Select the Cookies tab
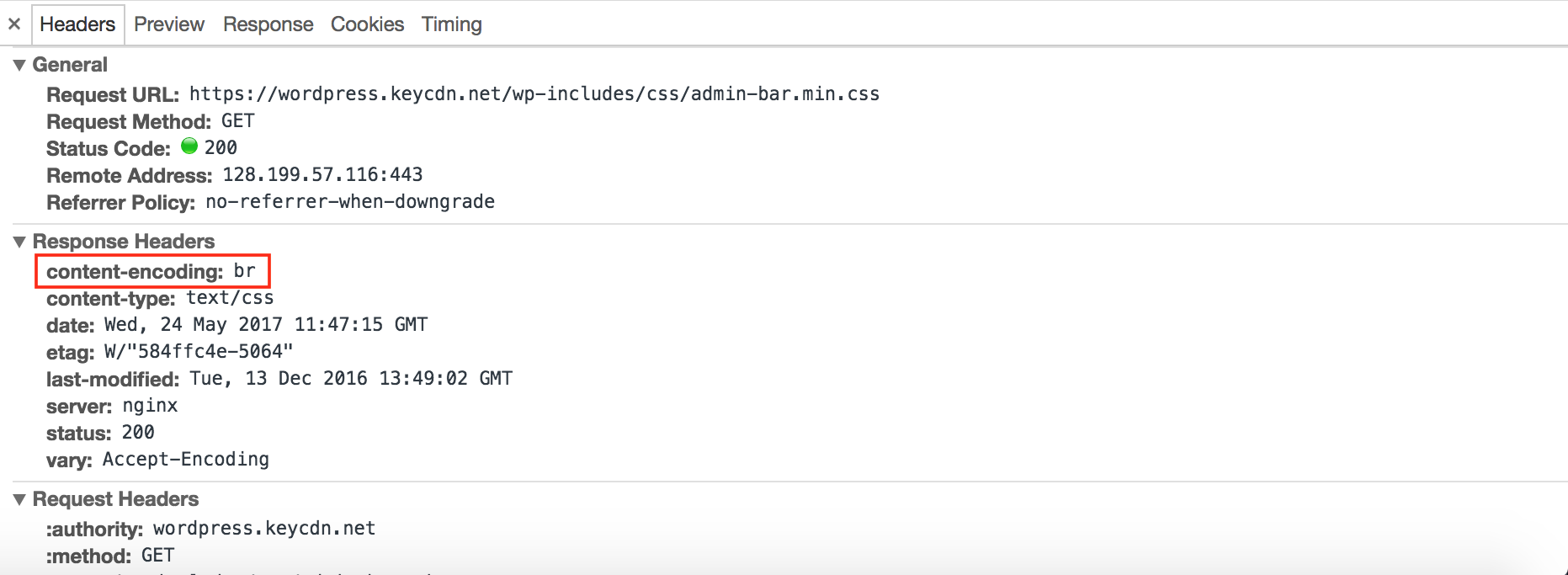 pyautogui.click(x=367, y=24)
